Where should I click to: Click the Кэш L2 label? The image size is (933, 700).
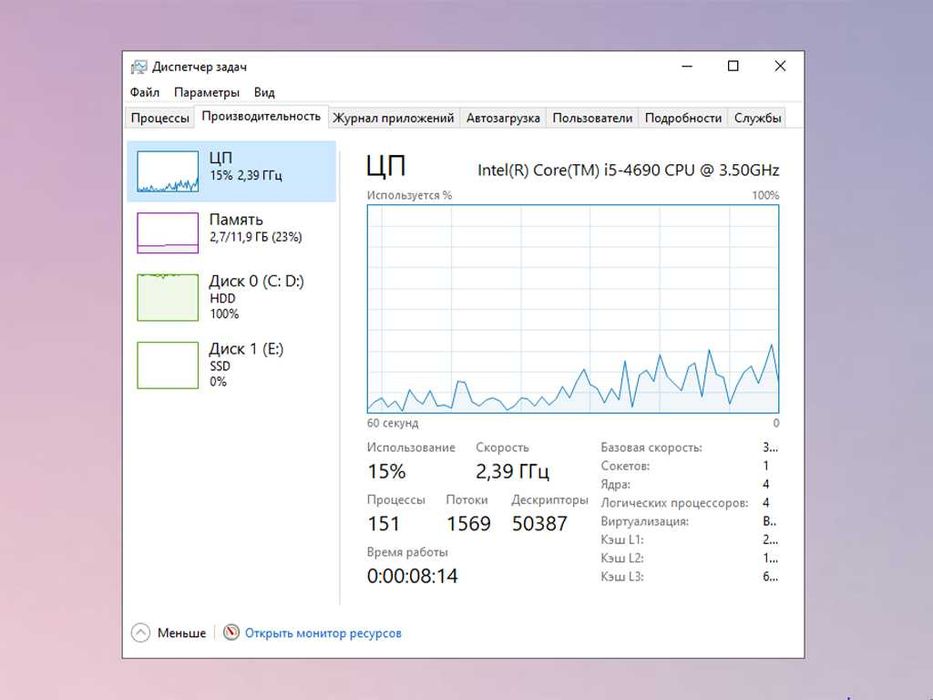(622, 558)
